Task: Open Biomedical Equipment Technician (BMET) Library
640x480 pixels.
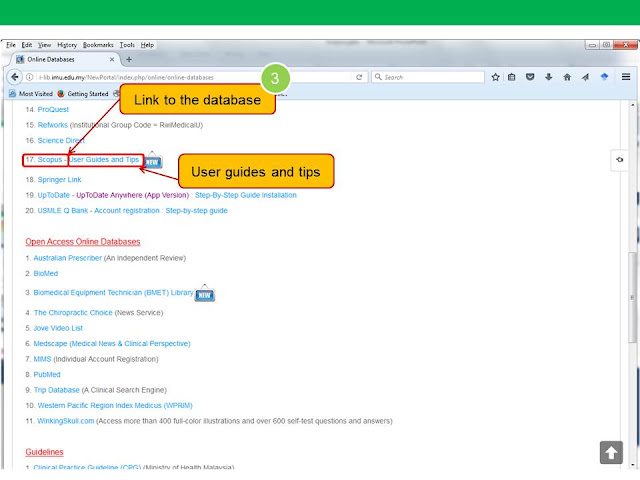Action: point(113,293)
